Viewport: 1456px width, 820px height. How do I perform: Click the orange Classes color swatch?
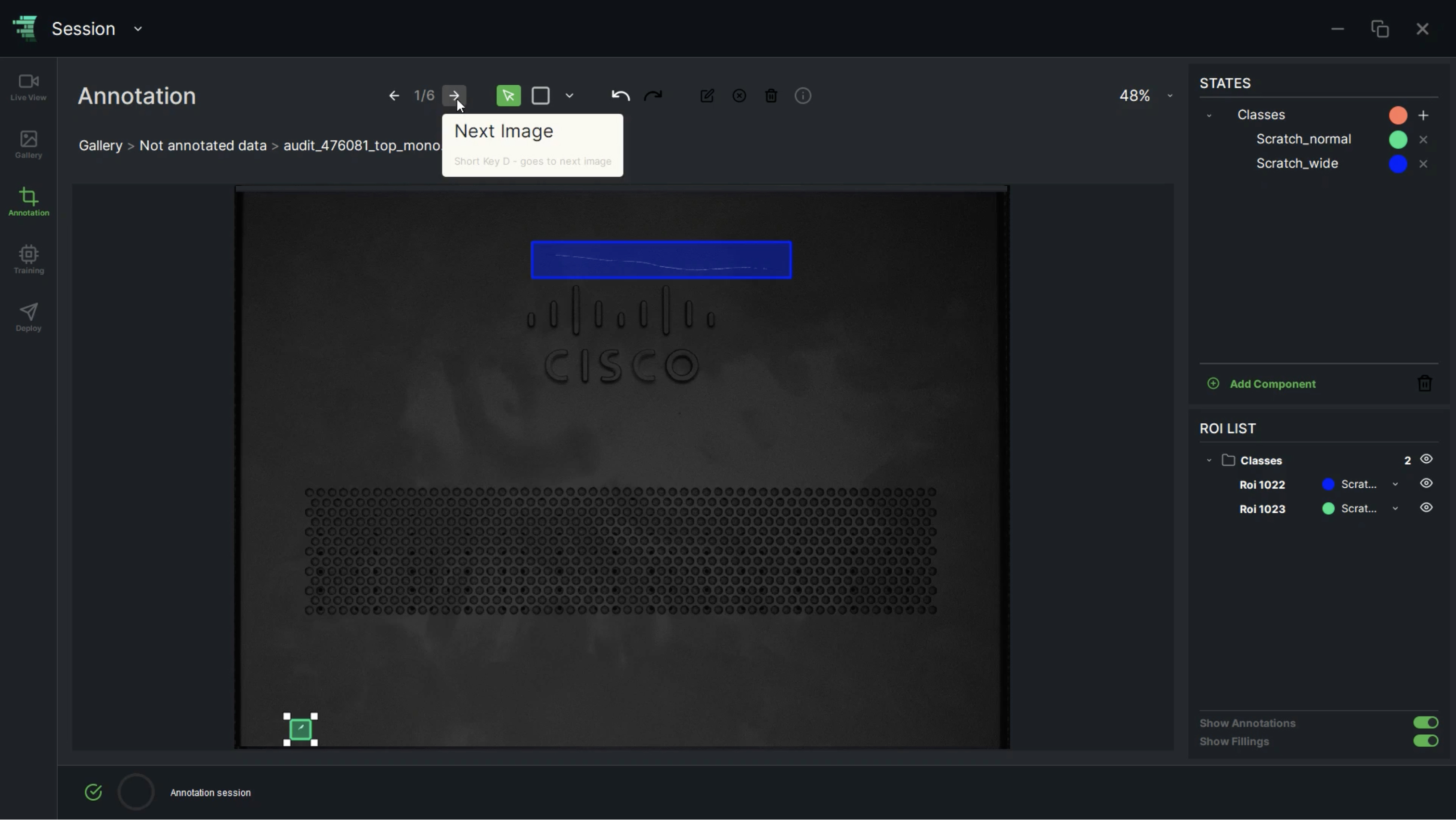pyautogui.click(x=1398, y=115)
